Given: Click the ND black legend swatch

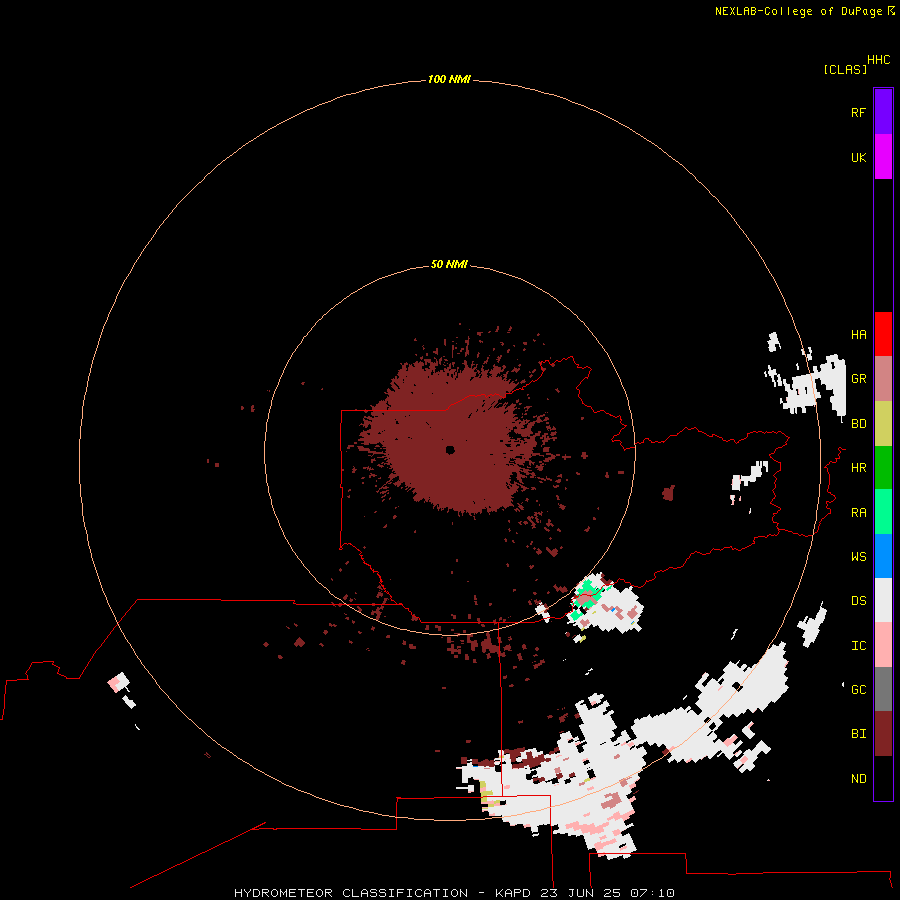Looking at the screenshot, I should click(x=883, y=778).
